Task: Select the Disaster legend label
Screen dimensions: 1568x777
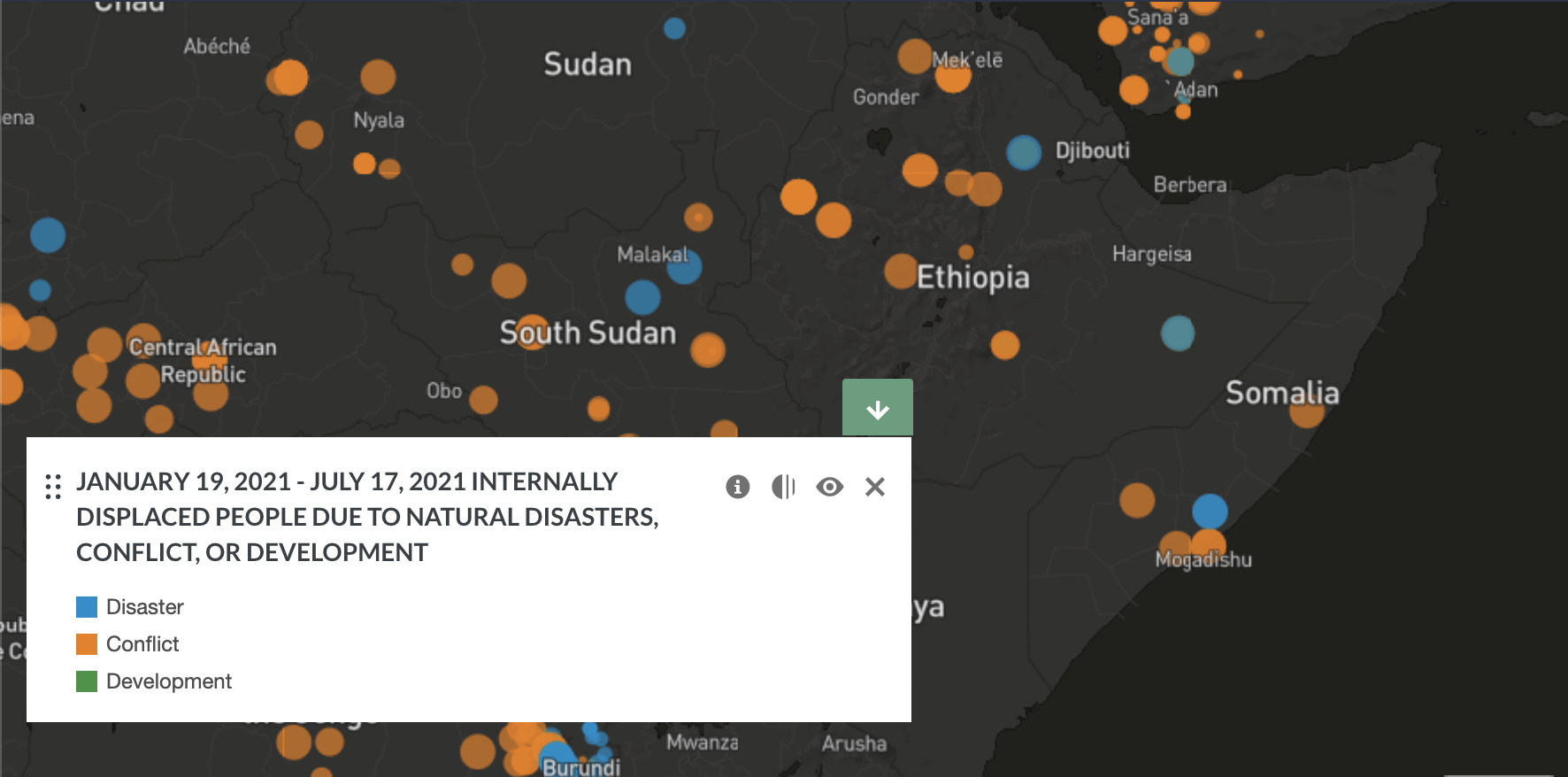Action: click(144, 607)
